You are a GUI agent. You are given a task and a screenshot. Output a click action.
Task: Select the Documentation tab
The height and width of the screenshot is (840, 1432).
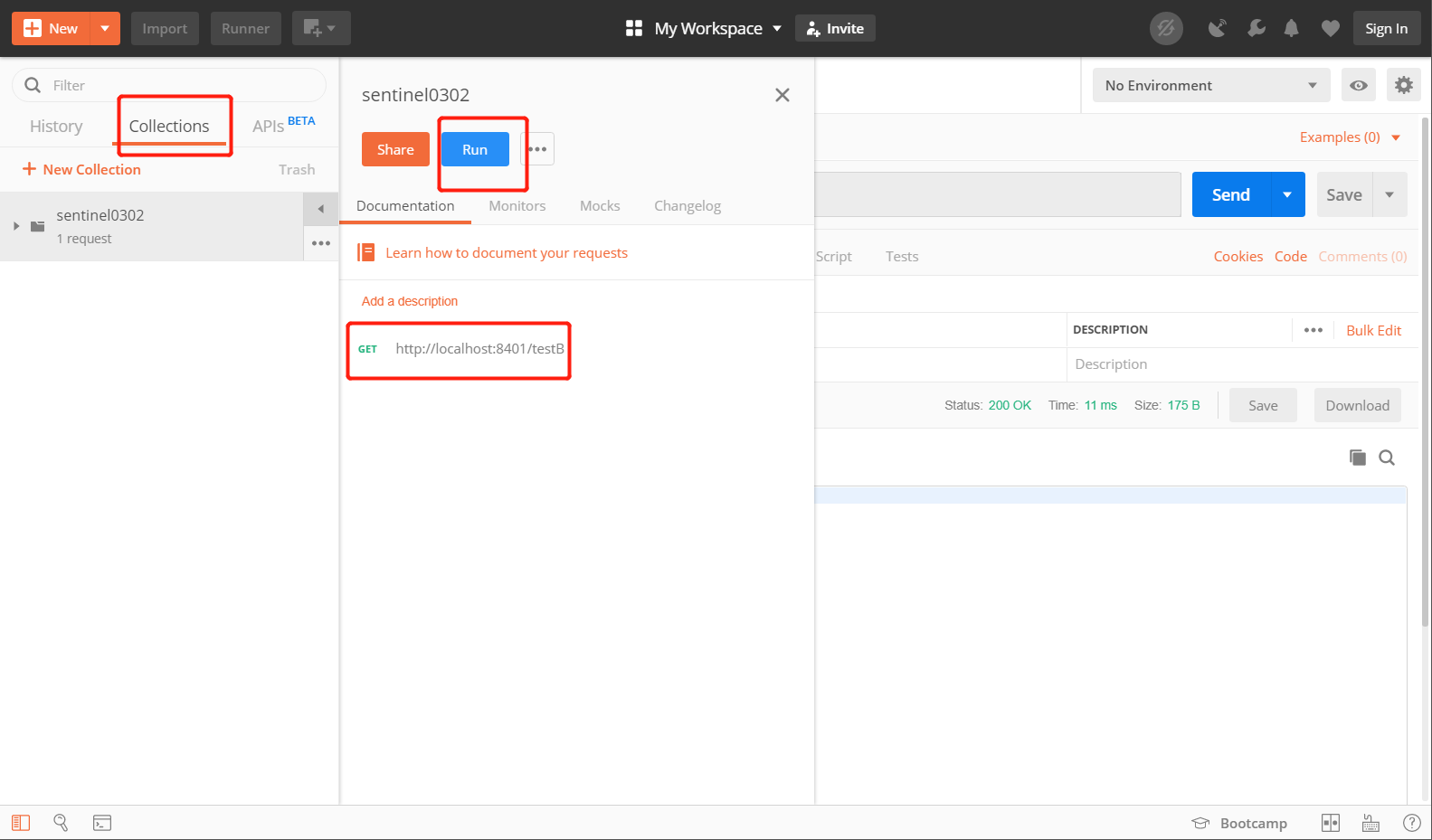click(405, 205)
